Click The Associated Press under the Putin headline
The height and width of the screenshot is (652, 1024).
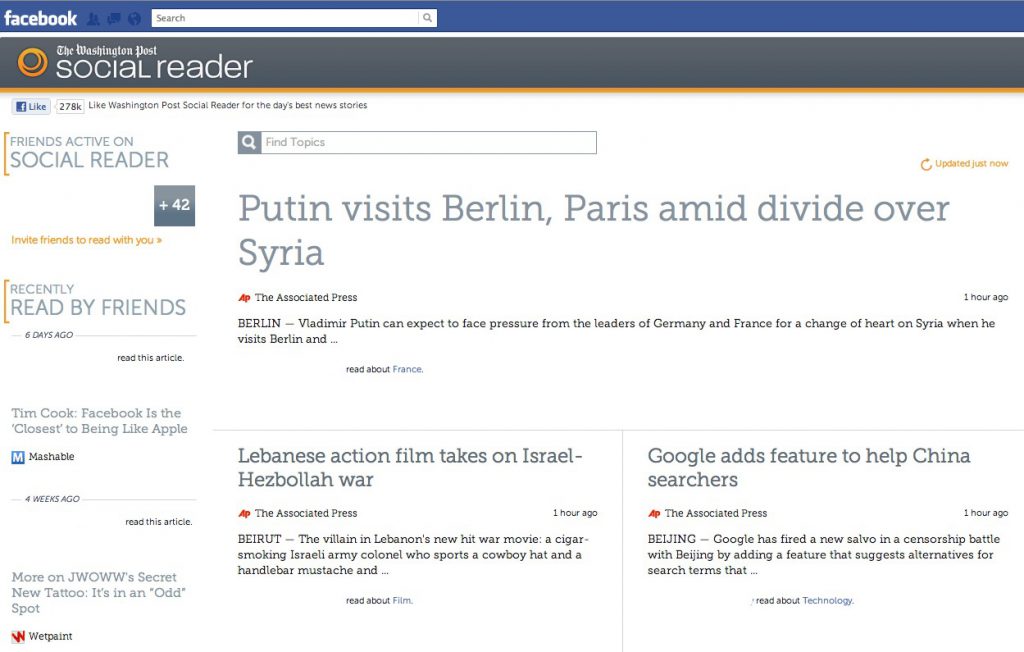[306, 297]
